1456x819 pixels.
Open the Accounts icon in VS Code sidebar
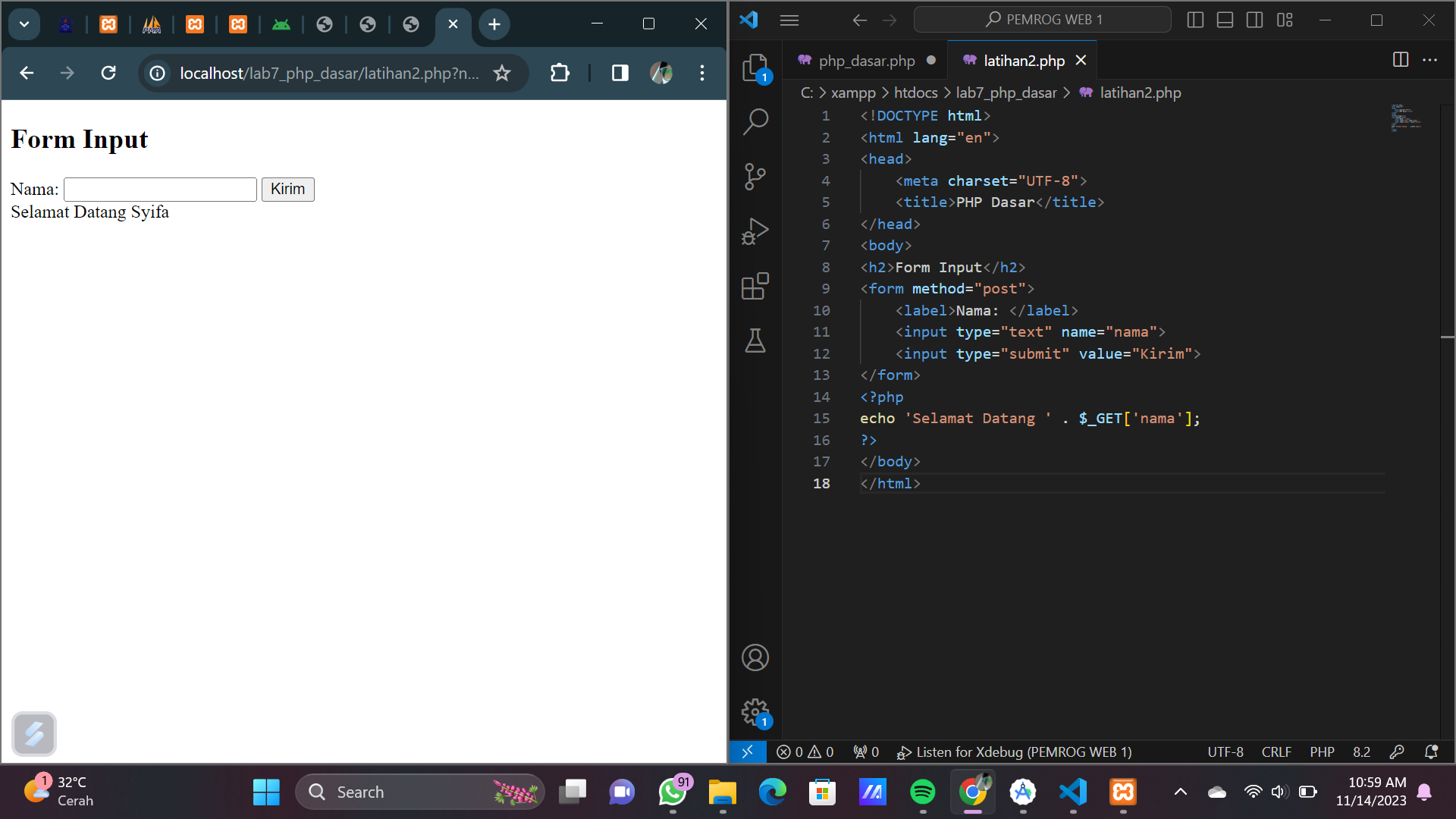pos(755,657)
